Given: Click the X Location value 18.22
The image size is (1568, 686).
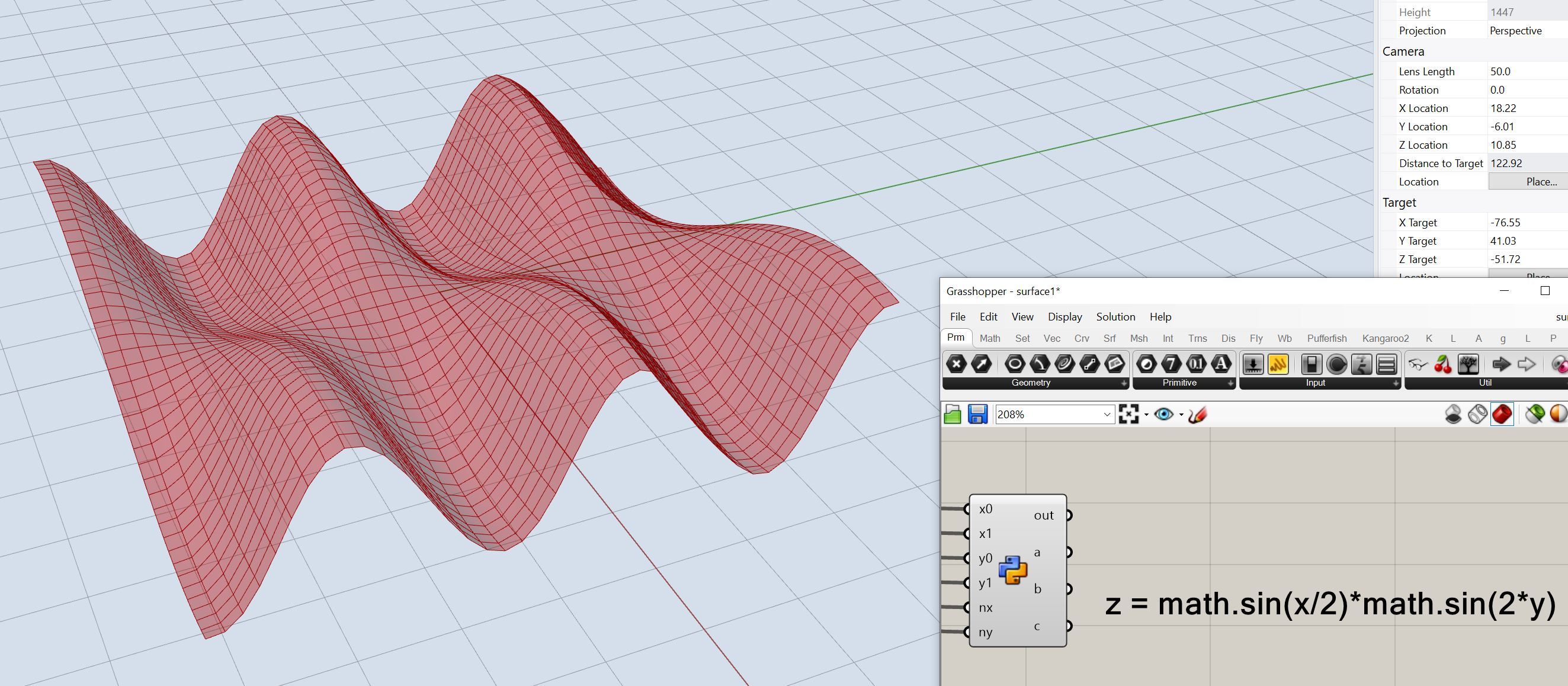Looking at the screenshot, I should pos(1528,108).
